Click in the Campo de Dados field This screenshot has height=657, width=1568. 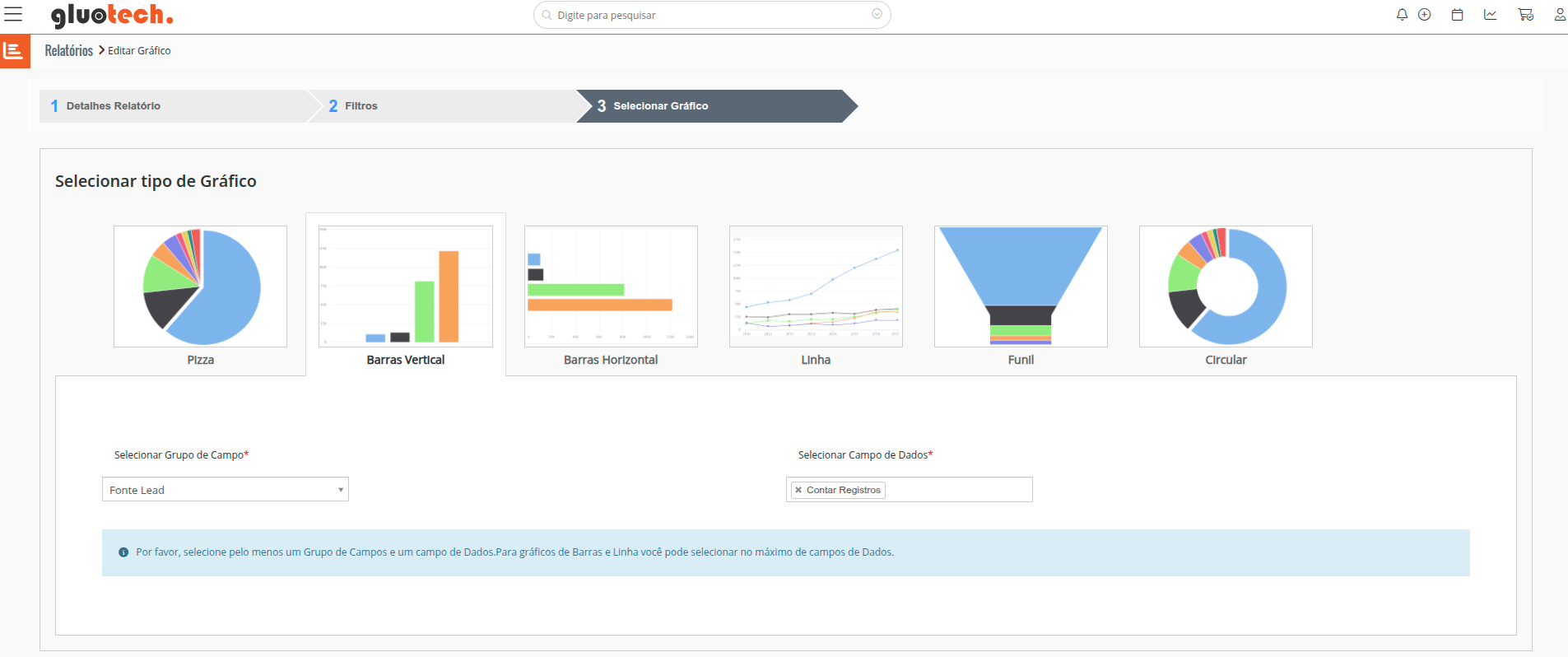(956, 490)
